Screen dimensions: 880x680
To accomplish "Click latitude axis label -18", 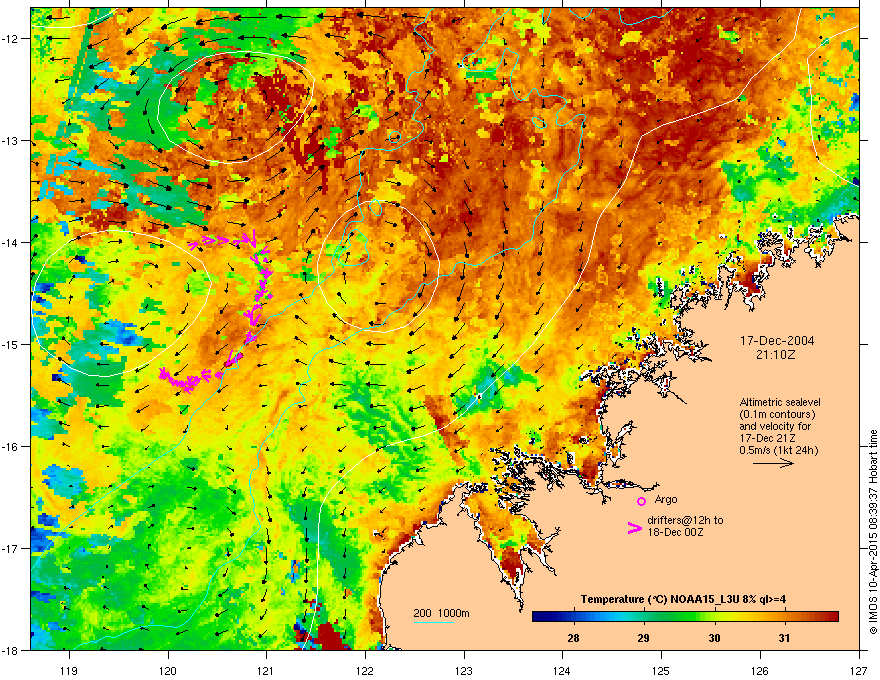I will [x=11, y=650].
